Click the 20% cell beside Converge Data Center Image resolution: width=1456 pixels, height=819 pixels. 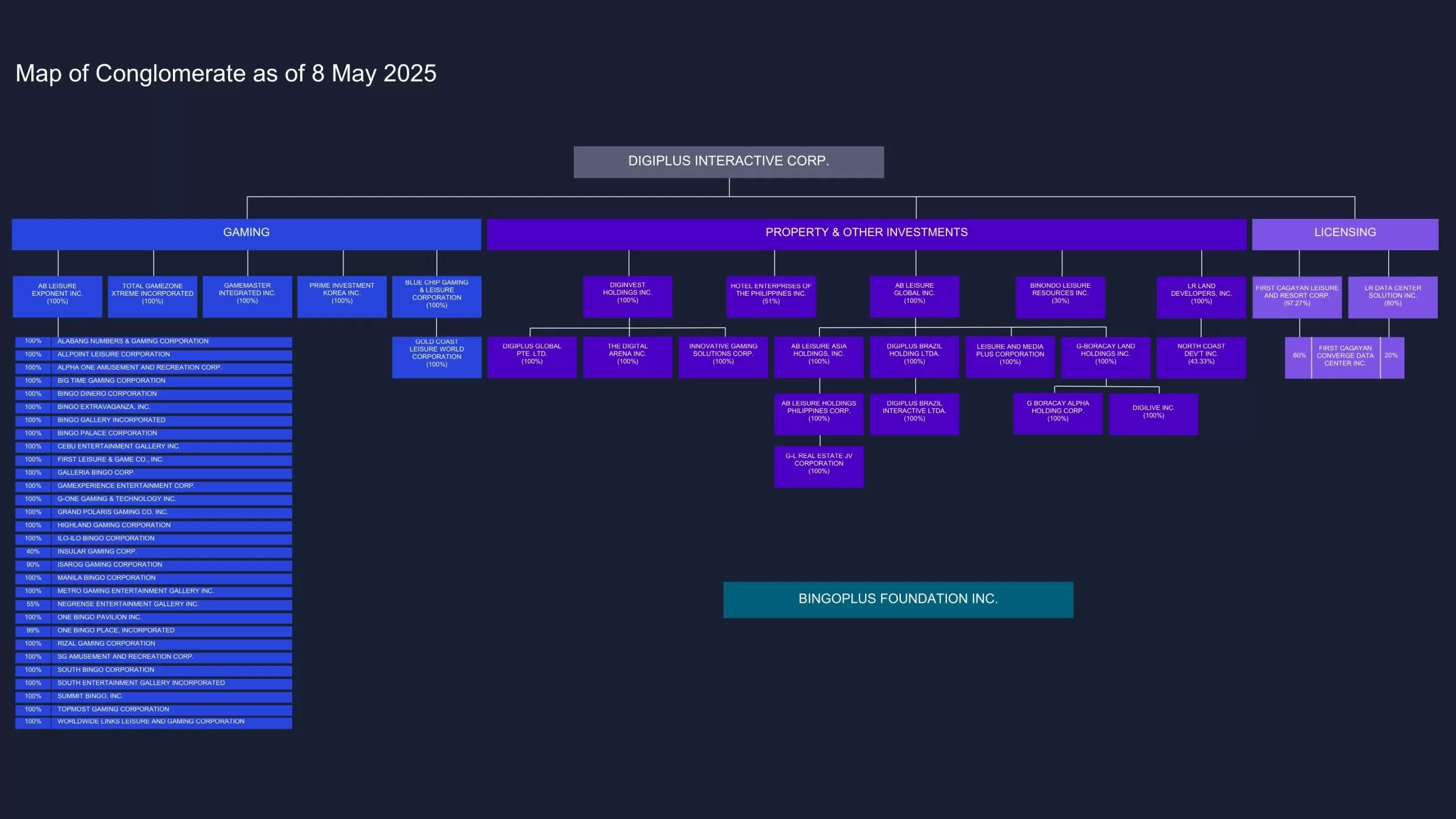(x=1391, y=358)
